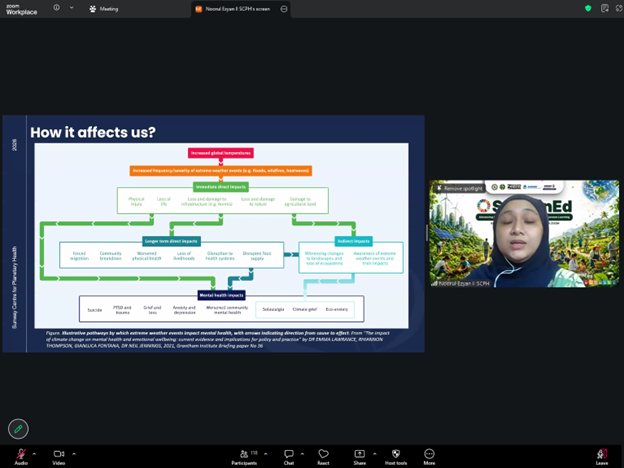Click the green annotate pencil icon
This screenshot has height=468, width=624.
click(x=18, y=429)
